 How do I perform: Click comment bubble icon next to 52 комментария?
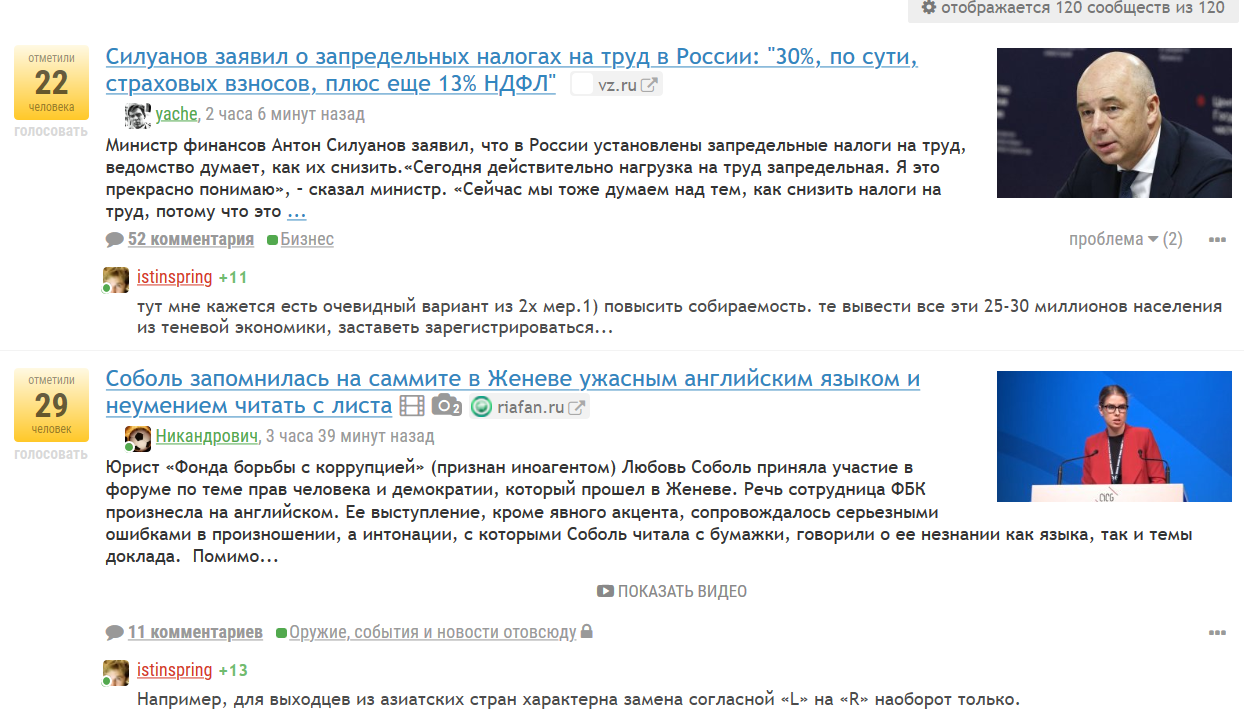pos(115,239)
